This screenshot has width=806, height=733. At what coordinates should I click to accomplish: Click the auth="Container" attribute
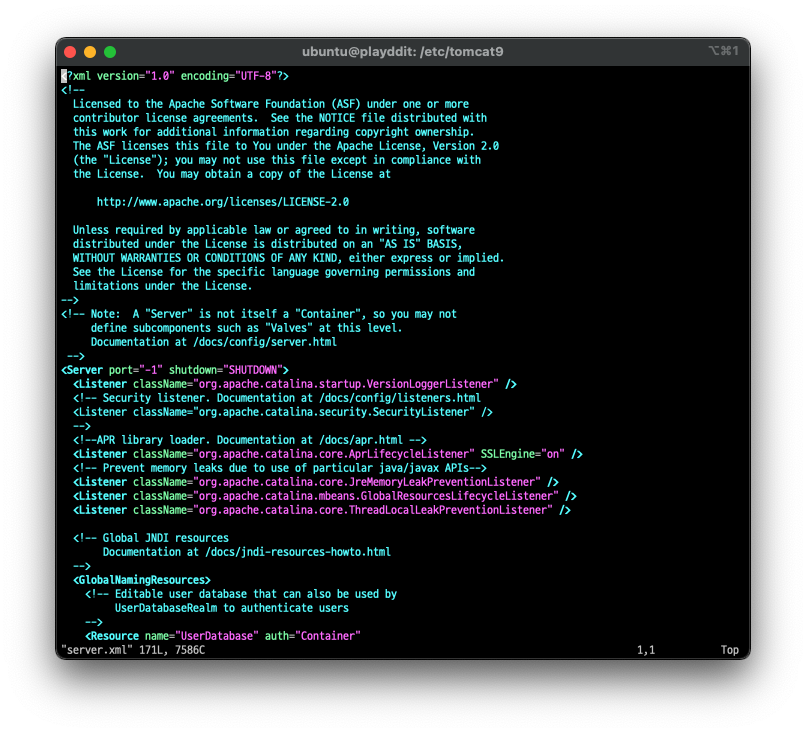point(313,636)
